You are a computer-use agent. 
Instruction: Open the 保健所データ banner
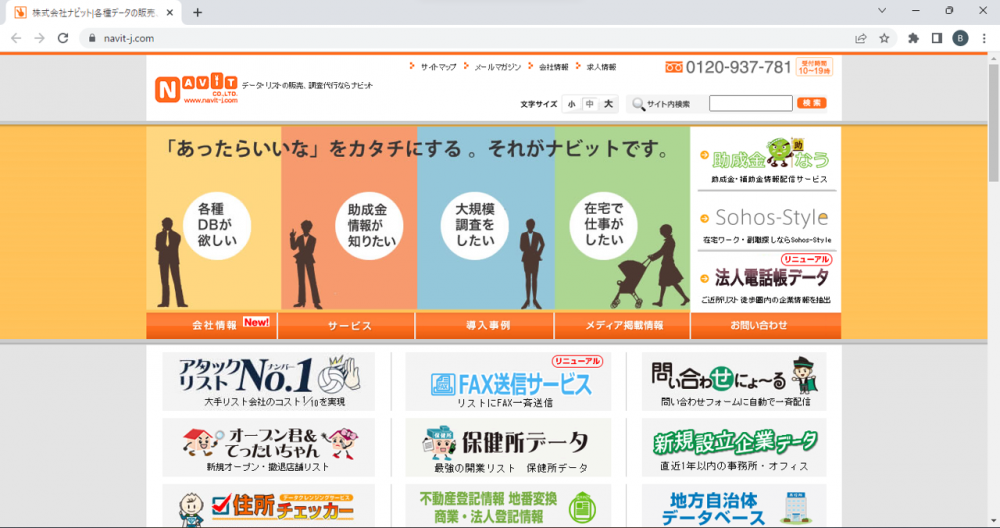click(508, 448)
